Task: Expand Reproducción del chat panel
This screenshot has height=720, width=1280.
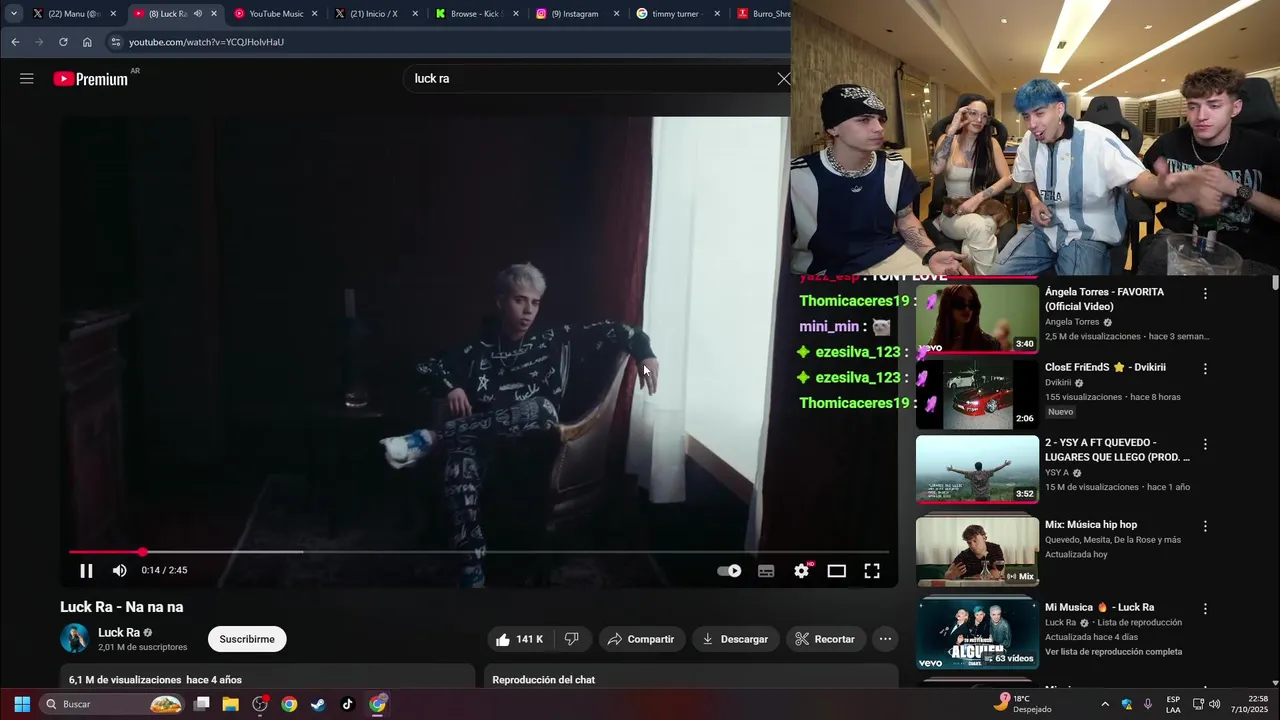Action: click(x=691, y=677)
